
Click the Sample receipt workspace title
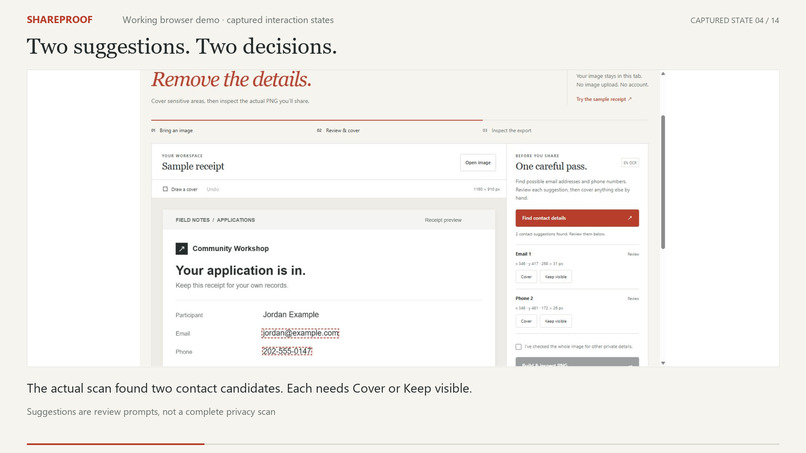pyautogui.click(x=193, y=166)
